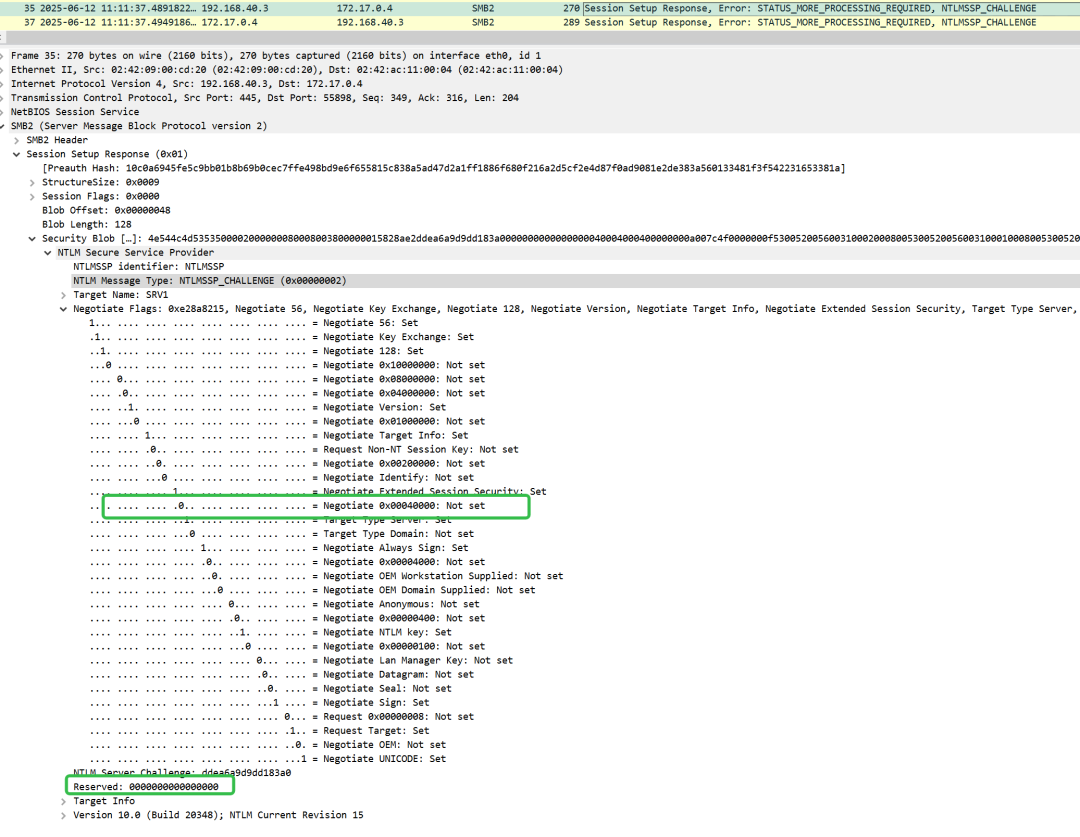The height and width of the screenshot is (837, 1080).
Task: Select Negotiate 0x00200000 flag line
Action: 287,464
